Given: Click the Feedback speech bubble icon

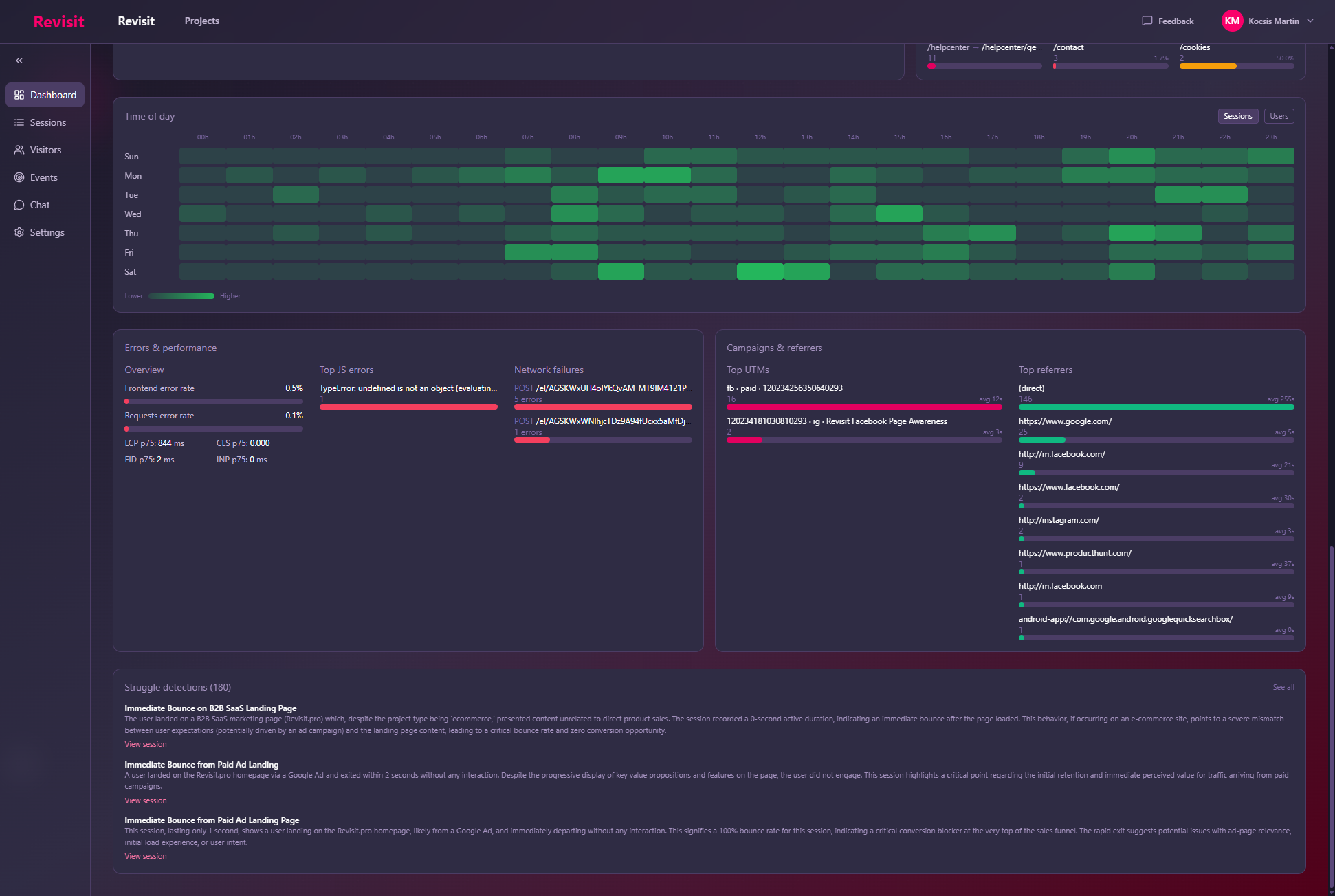Looking at the screenshot, I should pyautogui.click(x=1147, y=21).
